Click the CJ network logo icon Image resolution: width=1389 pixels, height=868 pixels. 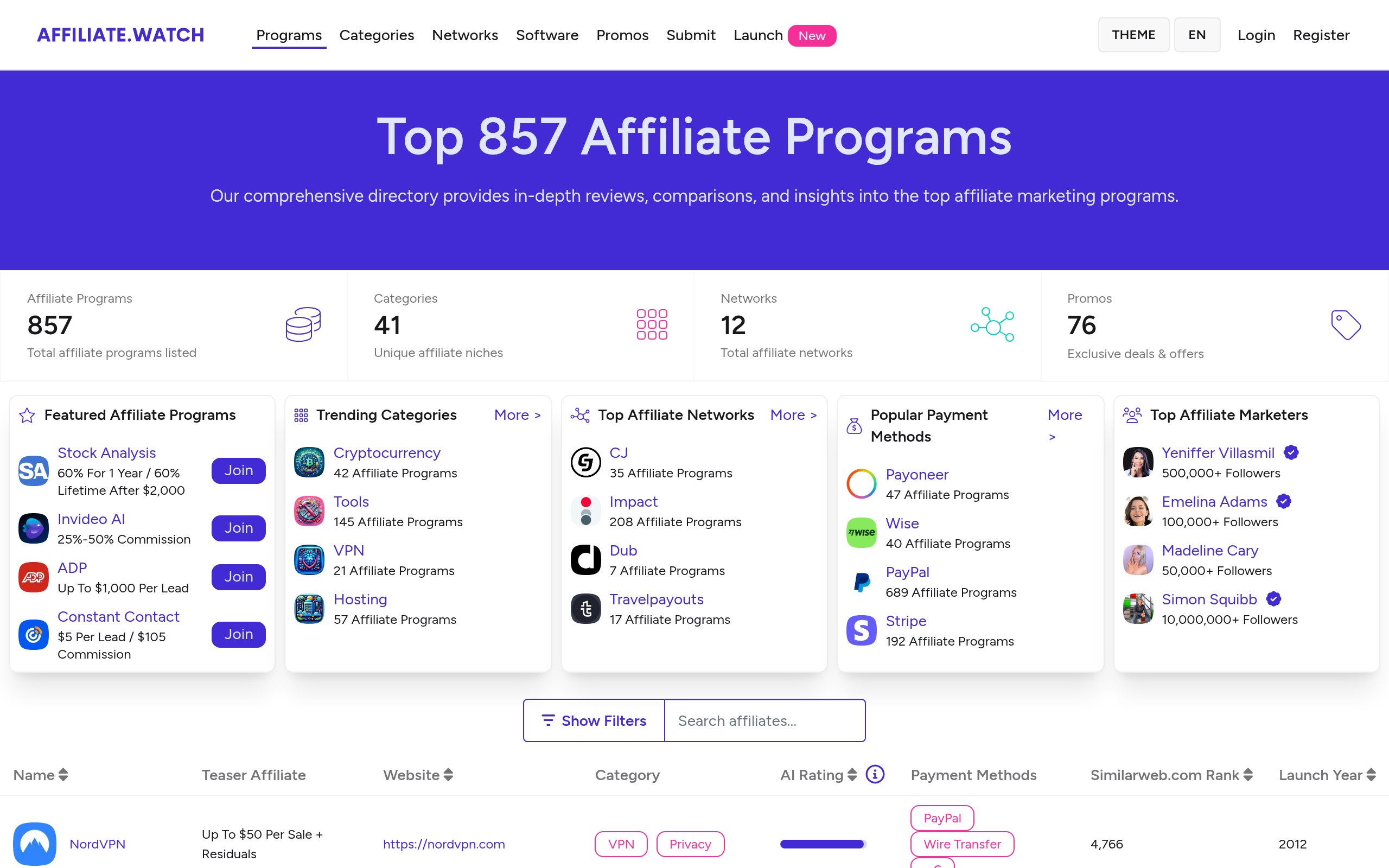[x=585, y=462]
